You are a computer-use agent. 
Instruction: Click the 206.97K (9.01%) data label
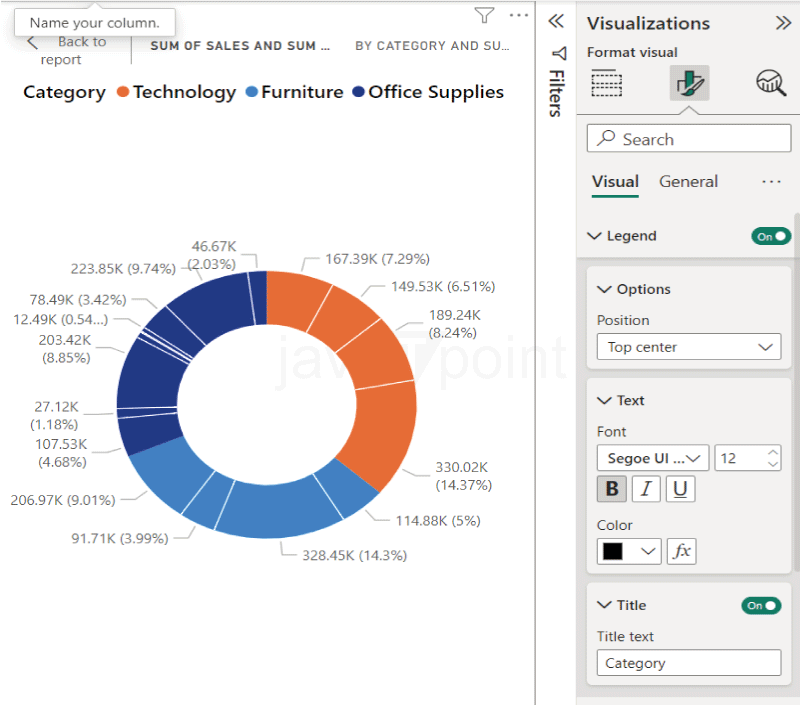click(63, 500)
